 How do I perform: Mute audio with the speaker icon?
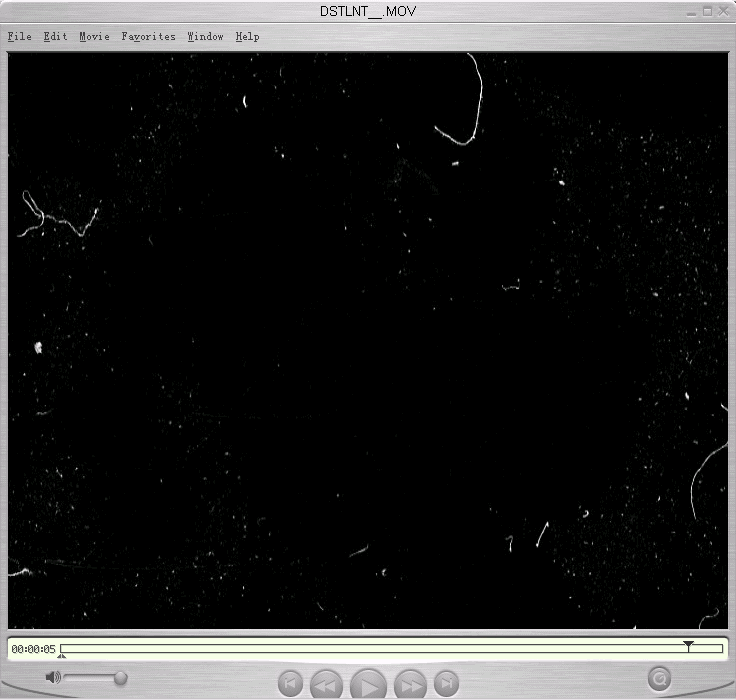click(x=53, y=677)
